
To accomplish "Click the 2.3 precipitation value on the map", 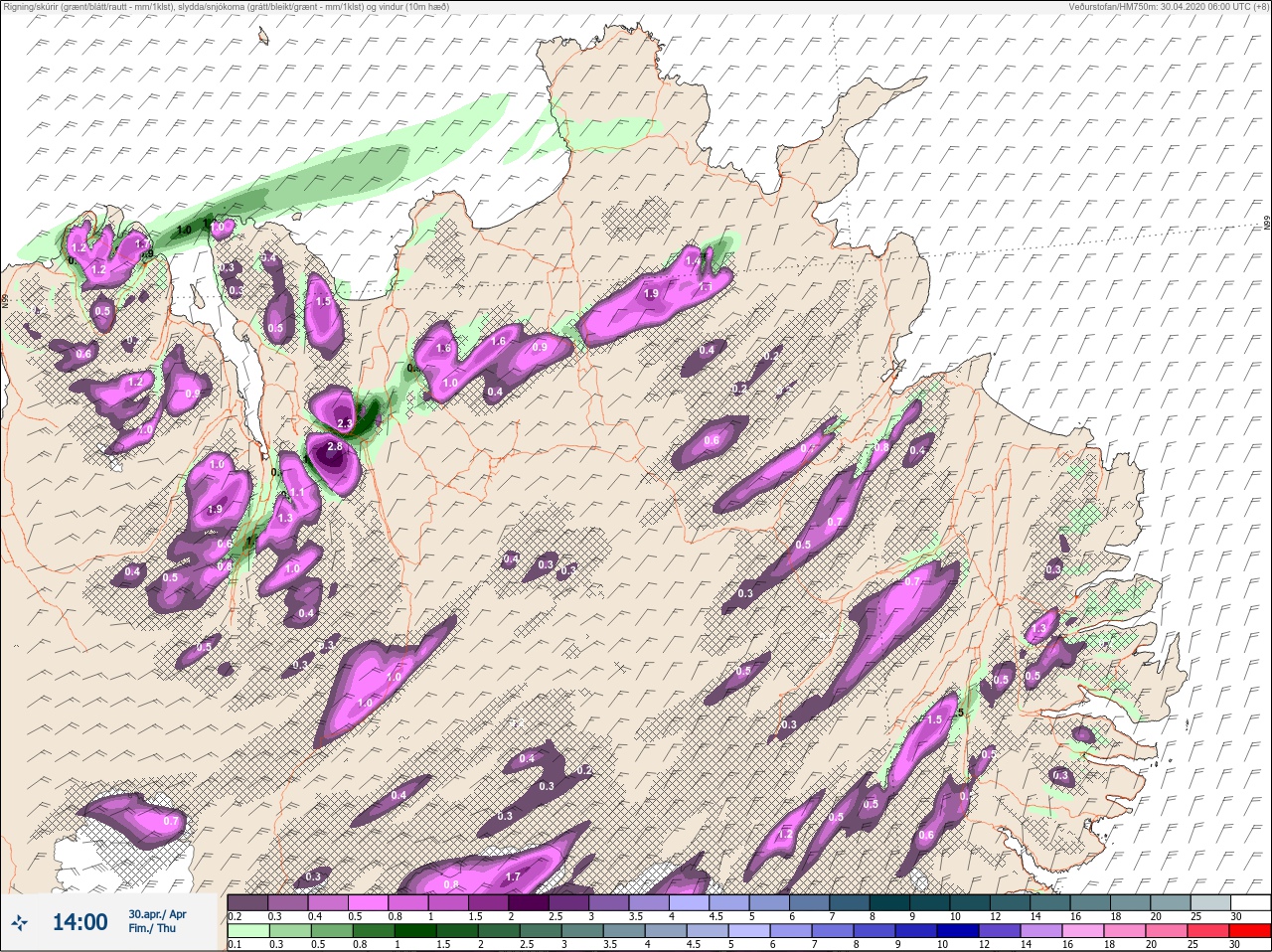I will point(345,424).
